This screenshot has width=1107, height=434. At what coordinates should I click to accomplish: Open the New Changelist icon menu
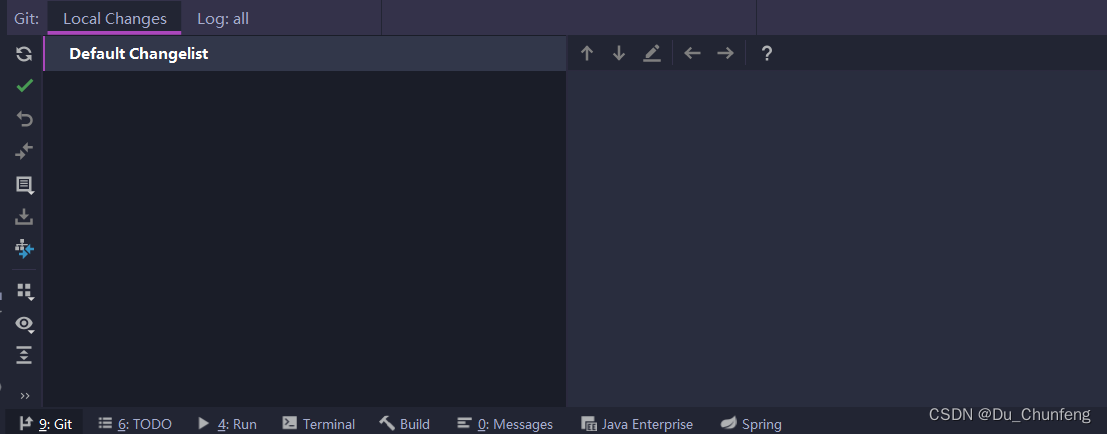click(24, 185)
